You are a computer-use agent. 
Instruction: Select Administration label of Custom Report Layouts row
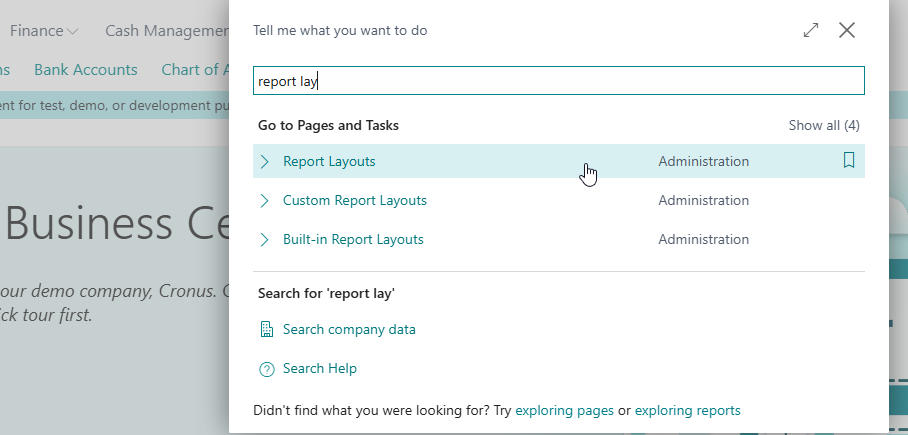tap(704, 200)
